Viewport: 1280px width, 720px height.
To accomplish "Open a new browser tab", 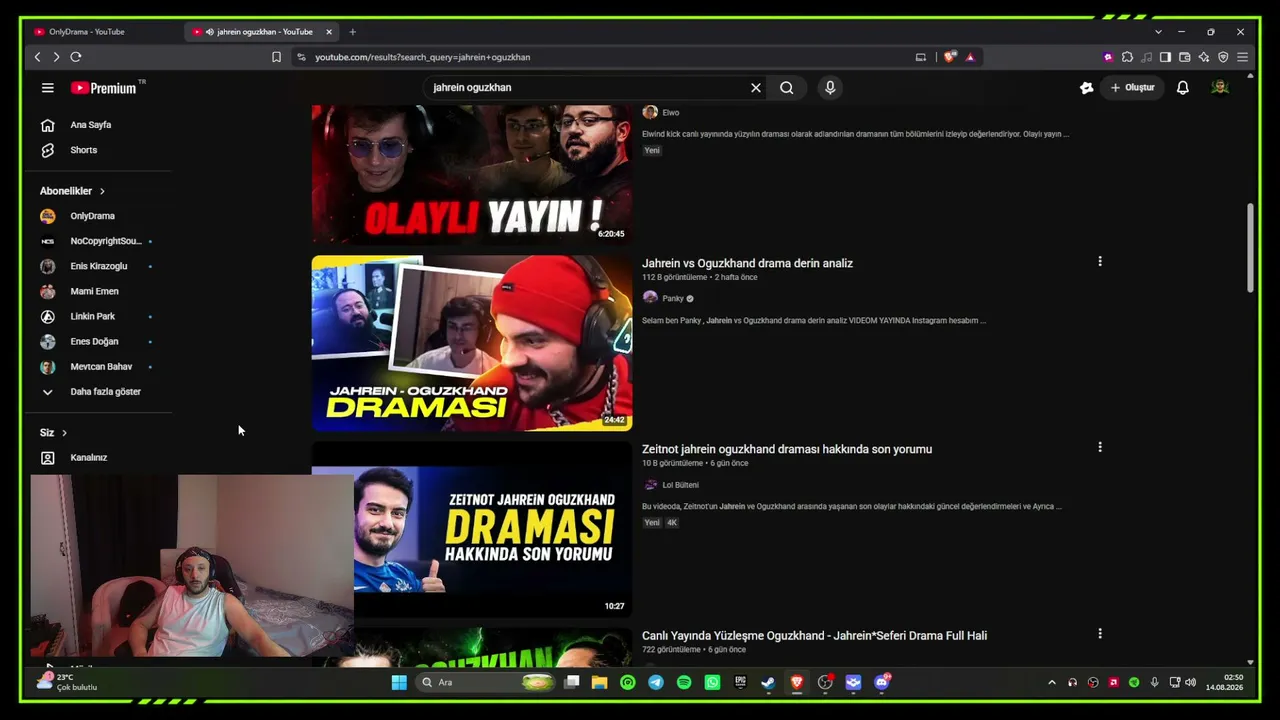I will (352, 32).
